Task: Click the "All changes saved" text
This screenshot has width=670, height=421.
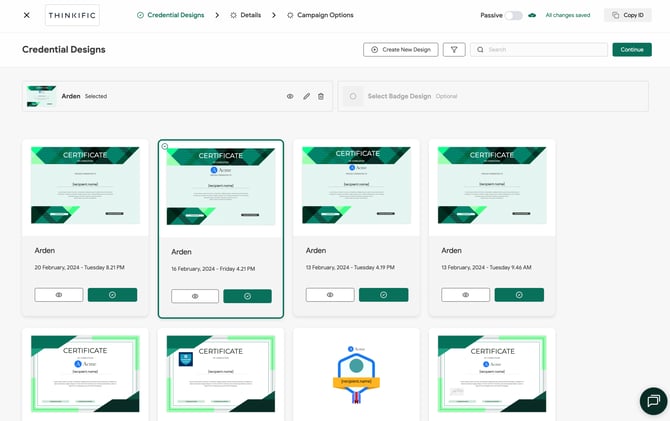Action: [568, 15]
